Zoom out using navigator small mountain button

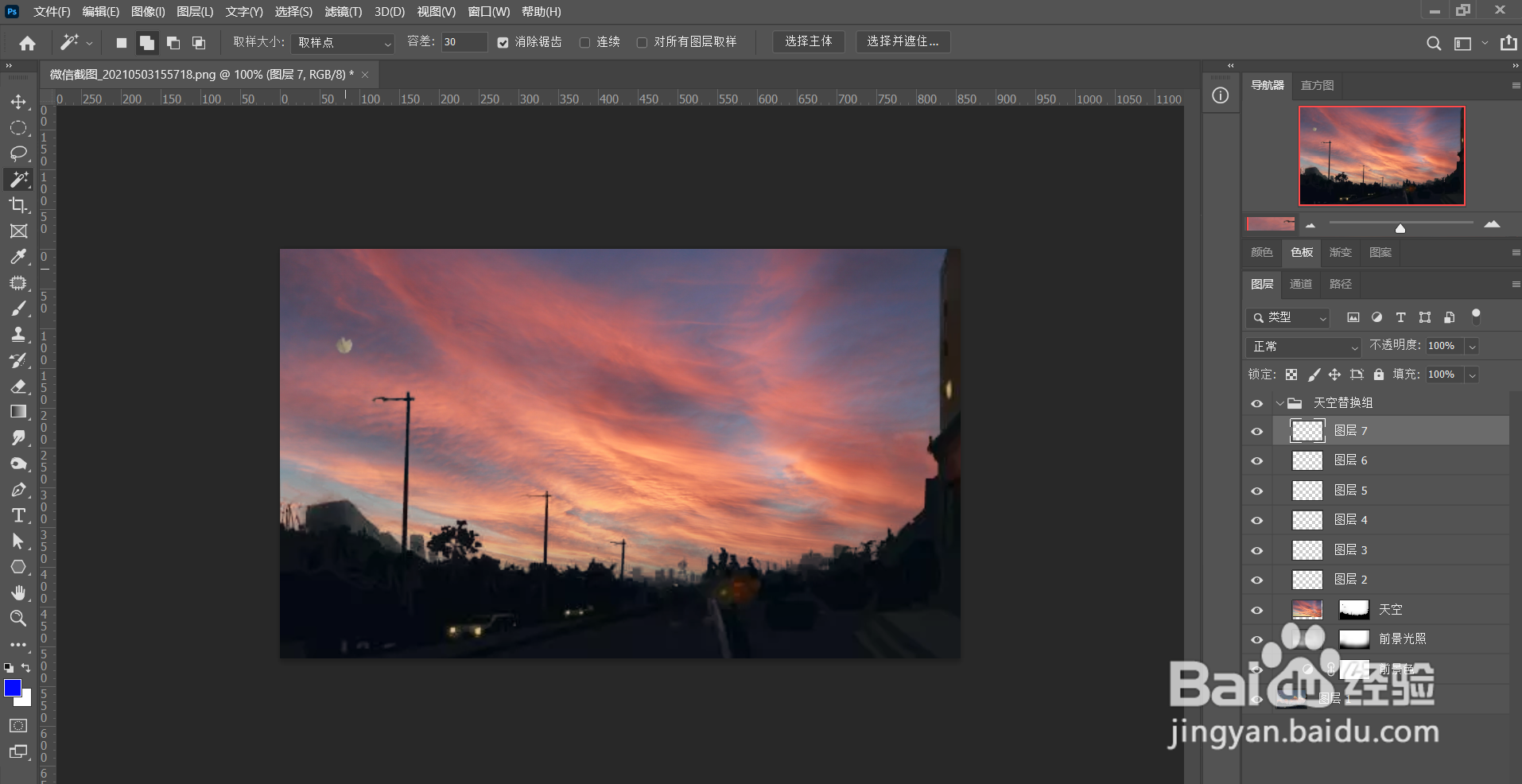(1310, 226)
